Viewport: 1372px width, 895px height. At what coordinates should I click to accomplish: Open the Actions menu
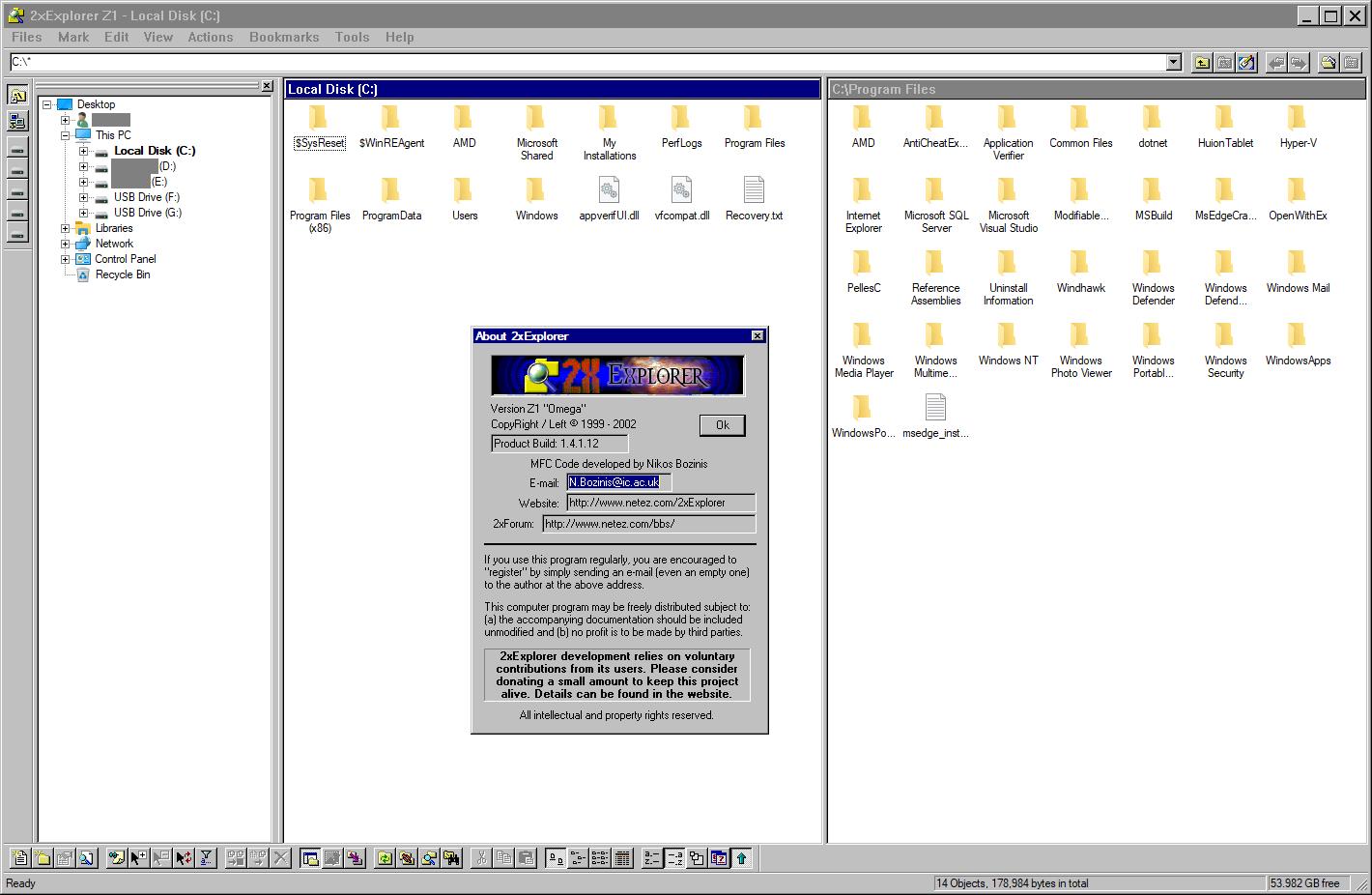point(211,37)
